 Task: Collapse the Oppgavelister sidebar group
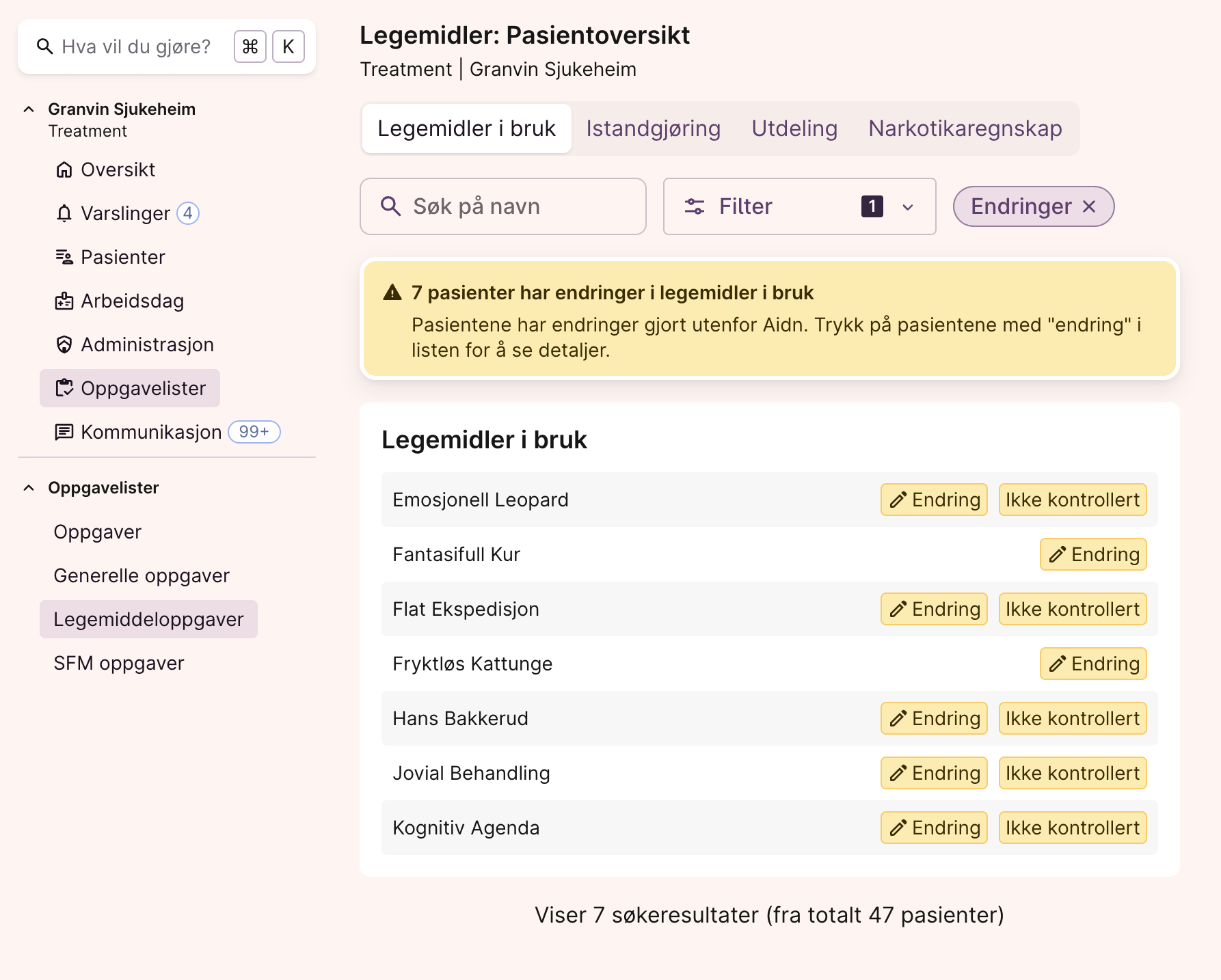pos(29,488)
